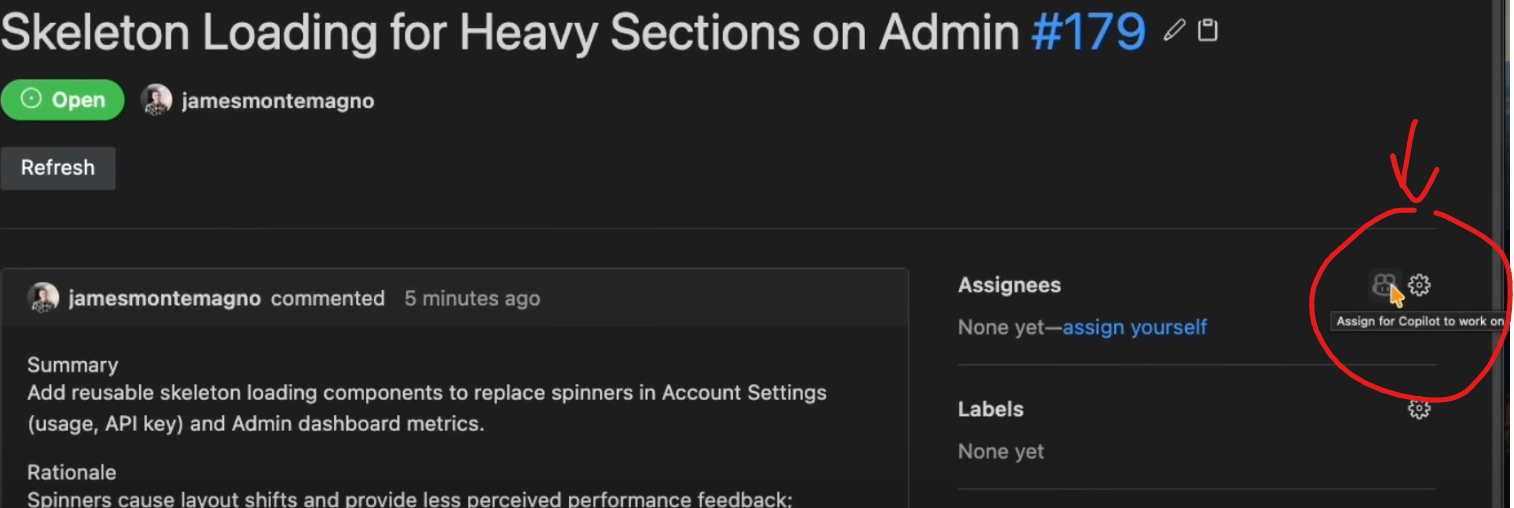
Task: Click jamesmontemagno name in the comment header
Action: point(164,298)
